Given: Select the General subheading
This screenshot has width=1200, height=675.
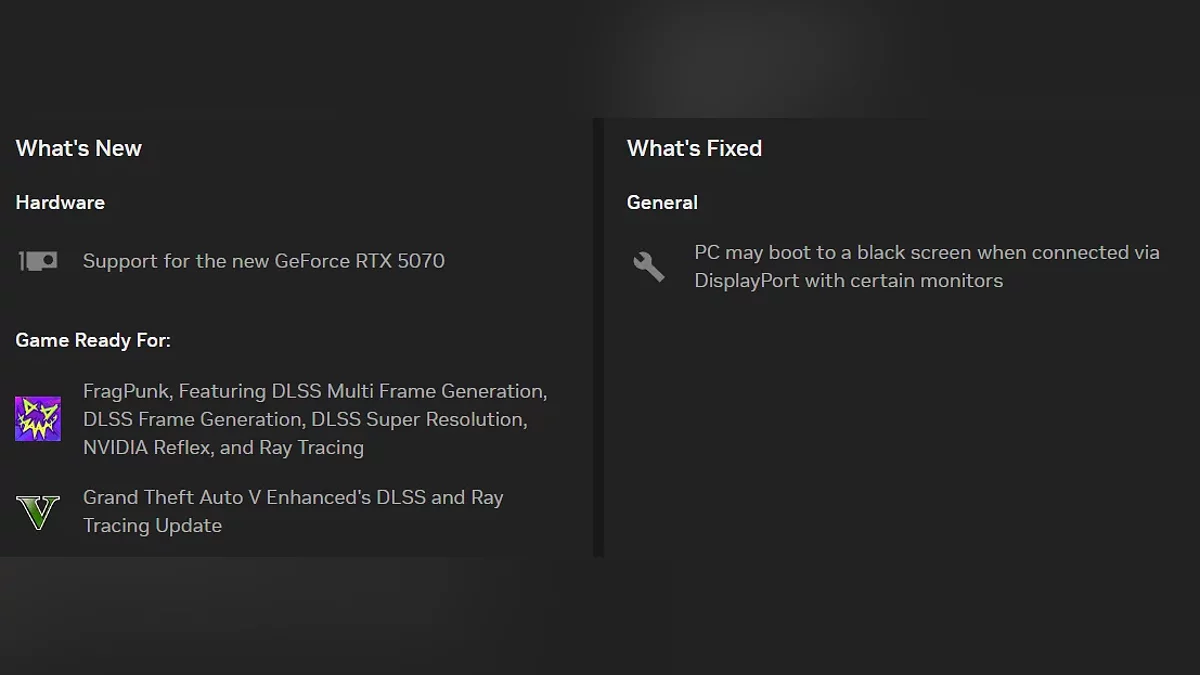Looking at the screenshot, I should point(662,202).
